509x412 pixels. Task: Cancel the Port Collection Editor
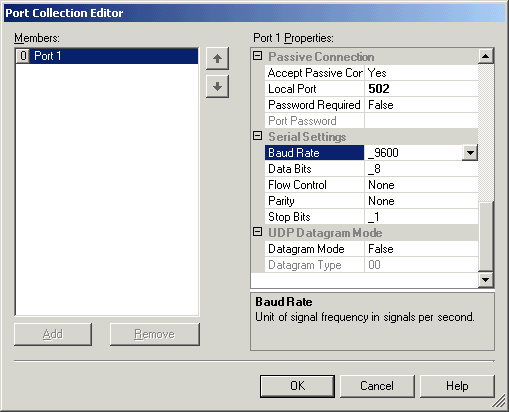(377, 386)
